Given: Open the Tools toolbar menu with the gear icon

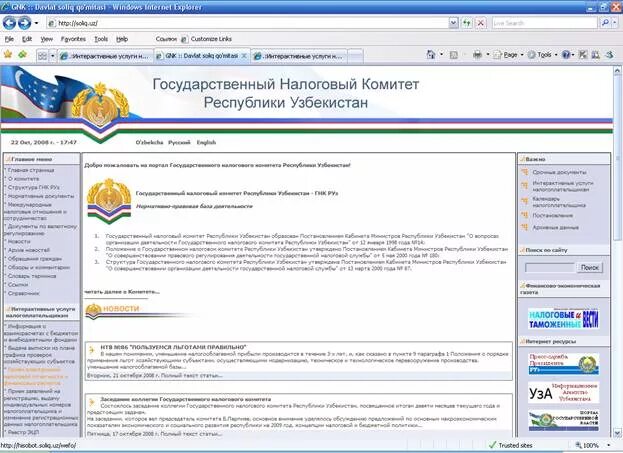Looking at the screenshot, I should pyautogui.click(x=542, y=55).
